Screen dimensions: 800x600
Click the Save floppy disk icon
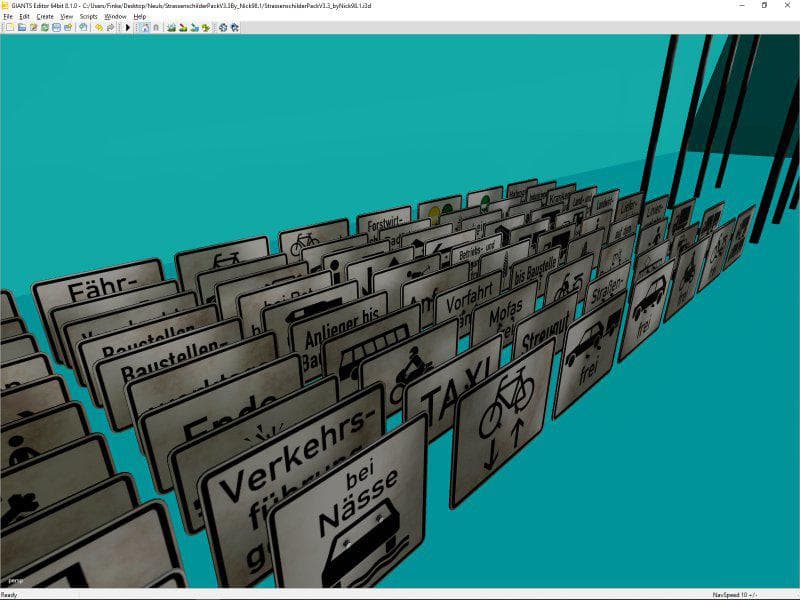[x=56, y=28]
